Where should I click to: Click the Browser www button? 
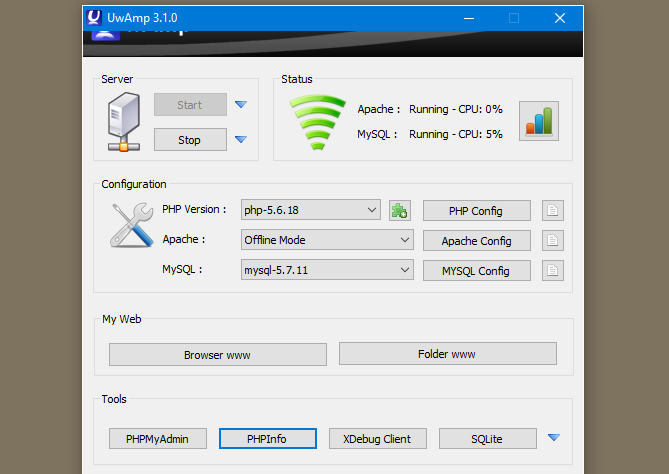218,355
